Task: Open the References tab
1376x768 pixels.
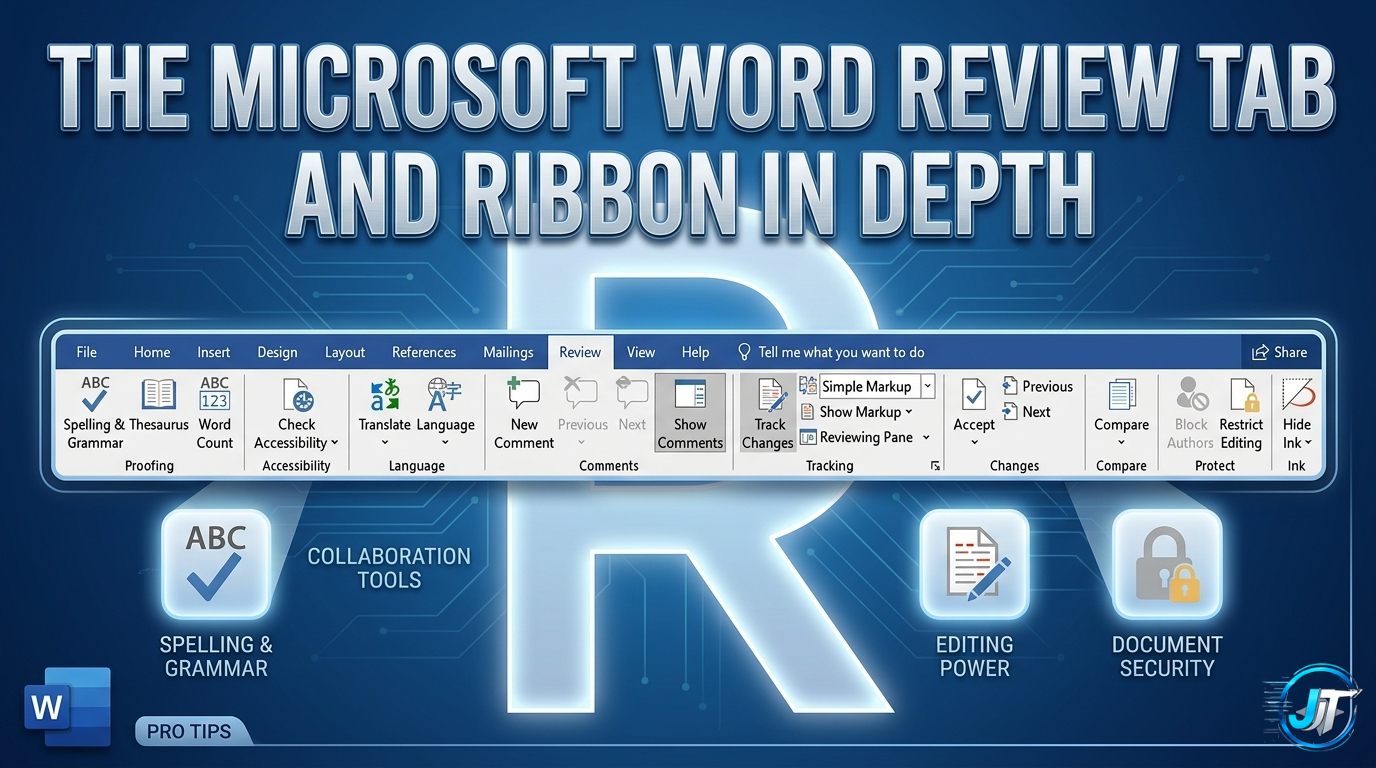Action: point(424,352)
